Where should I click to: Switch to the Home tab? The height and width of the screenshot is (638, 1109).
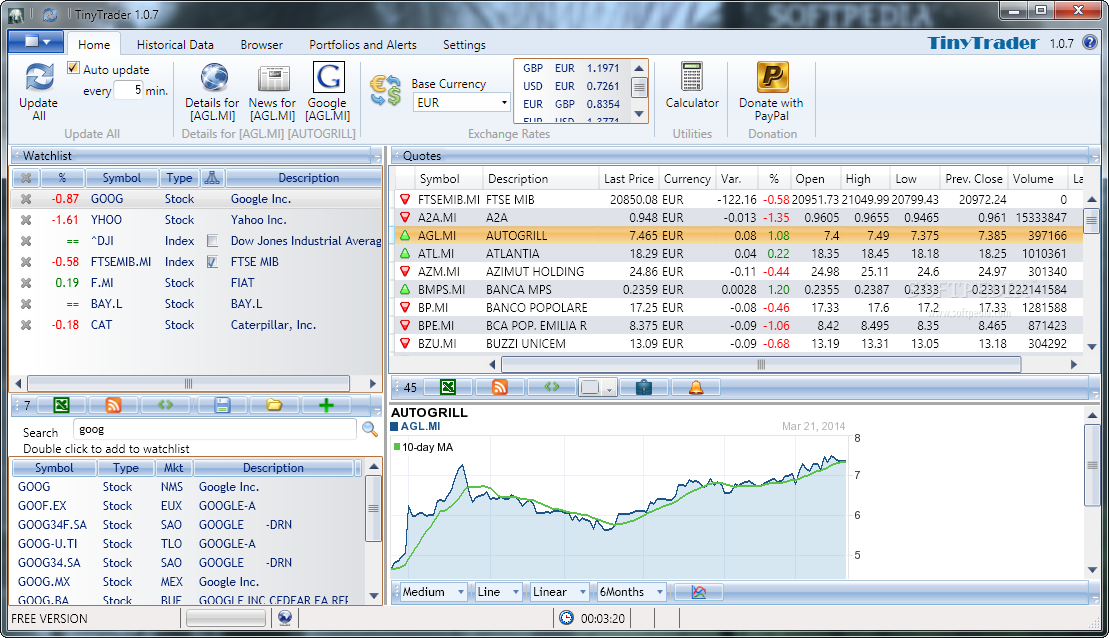[x=94, y=44]
